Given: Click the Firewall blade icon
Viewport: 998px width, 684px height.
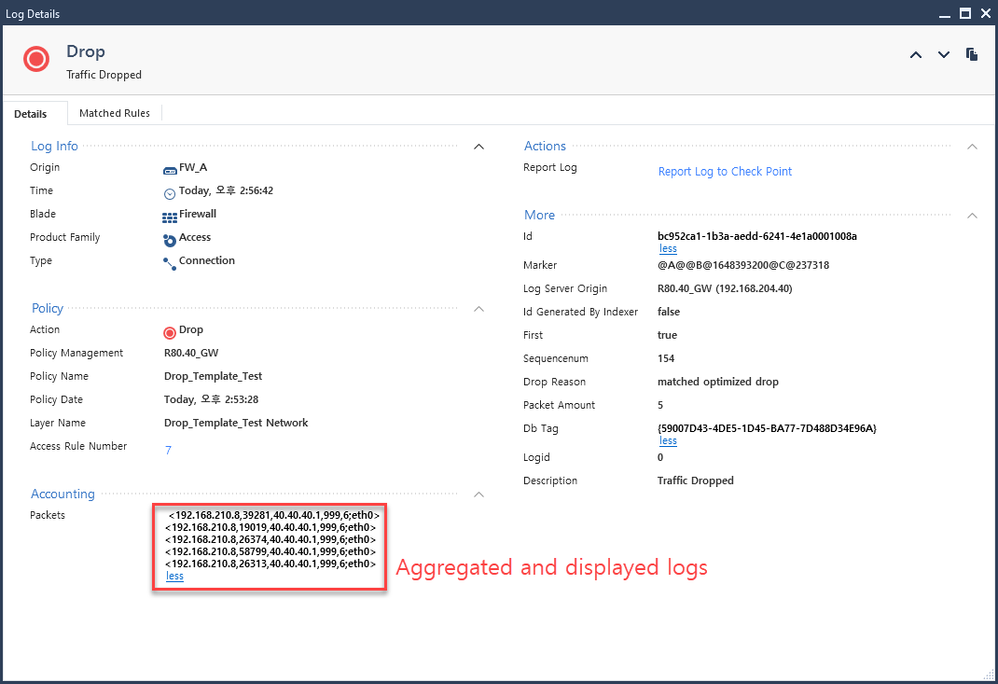Looking at the screenshot, I should [170, 216].
